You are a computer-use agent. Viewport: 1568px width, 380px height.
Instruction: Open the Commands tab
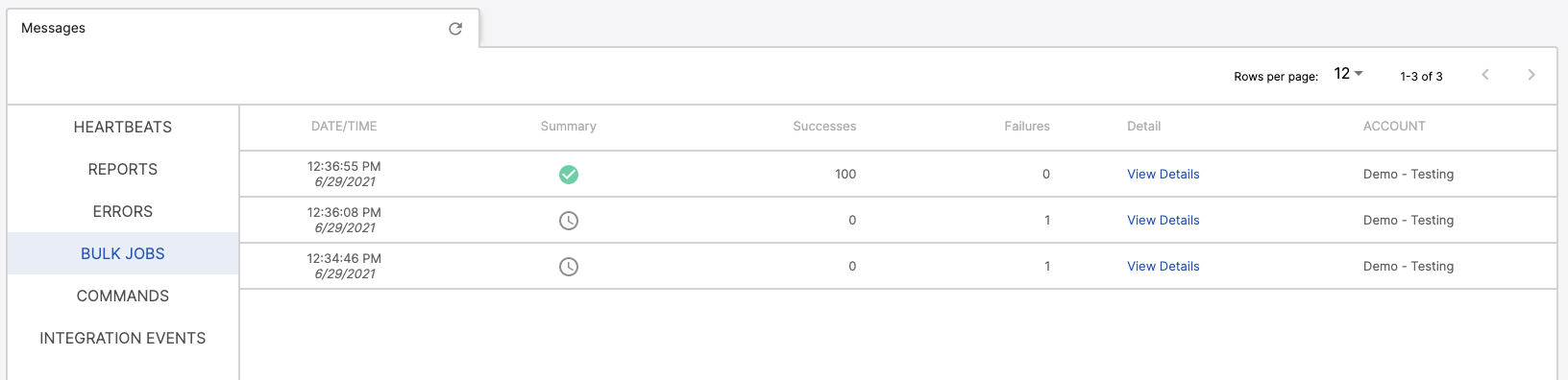[123, 296]
